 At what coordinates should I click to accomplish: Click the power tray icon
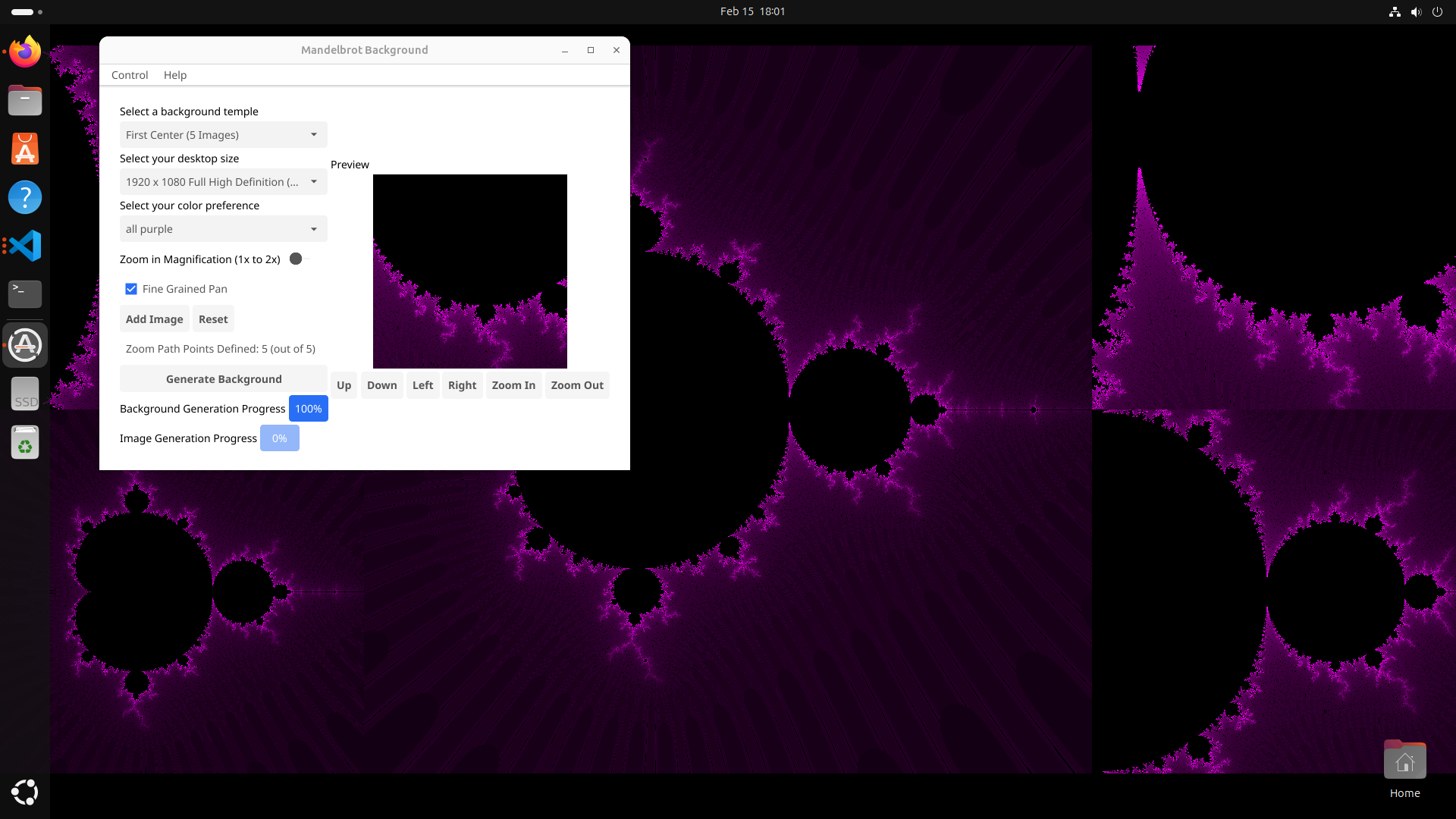click(1437, 11)
